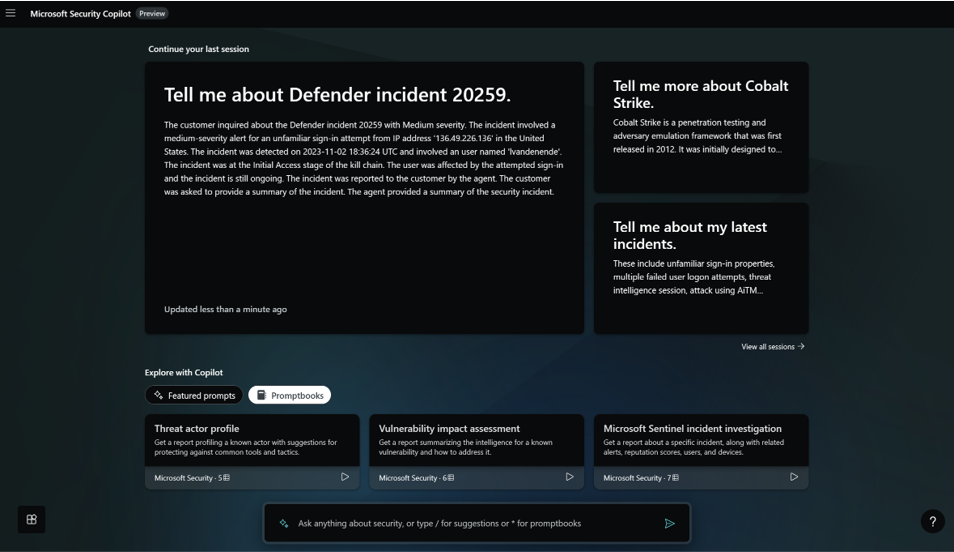Viewport: 954px width, 552px height.
Task: Click 'Updated less than a minute ago' text
Action: click(225, 309)
